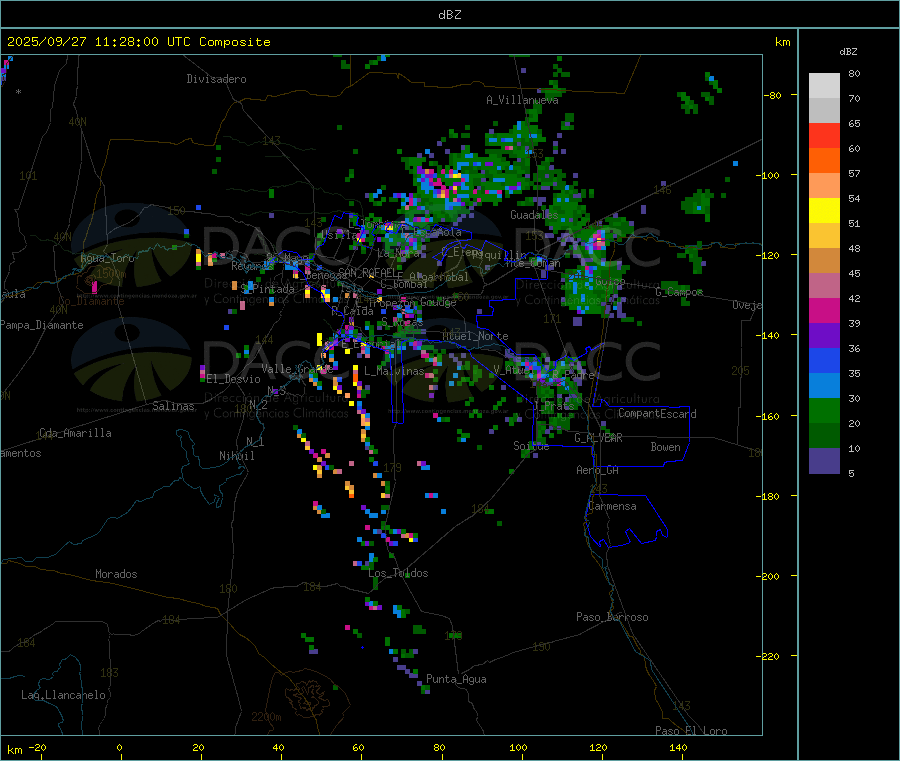Click the El_Desvio location label
This screenshot has width=900, height=761.
[x=233, y=379]
